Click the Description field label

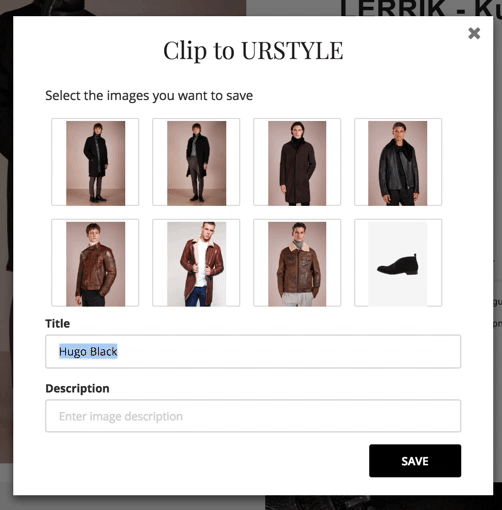pyautogui.click(x=77, y=389)
